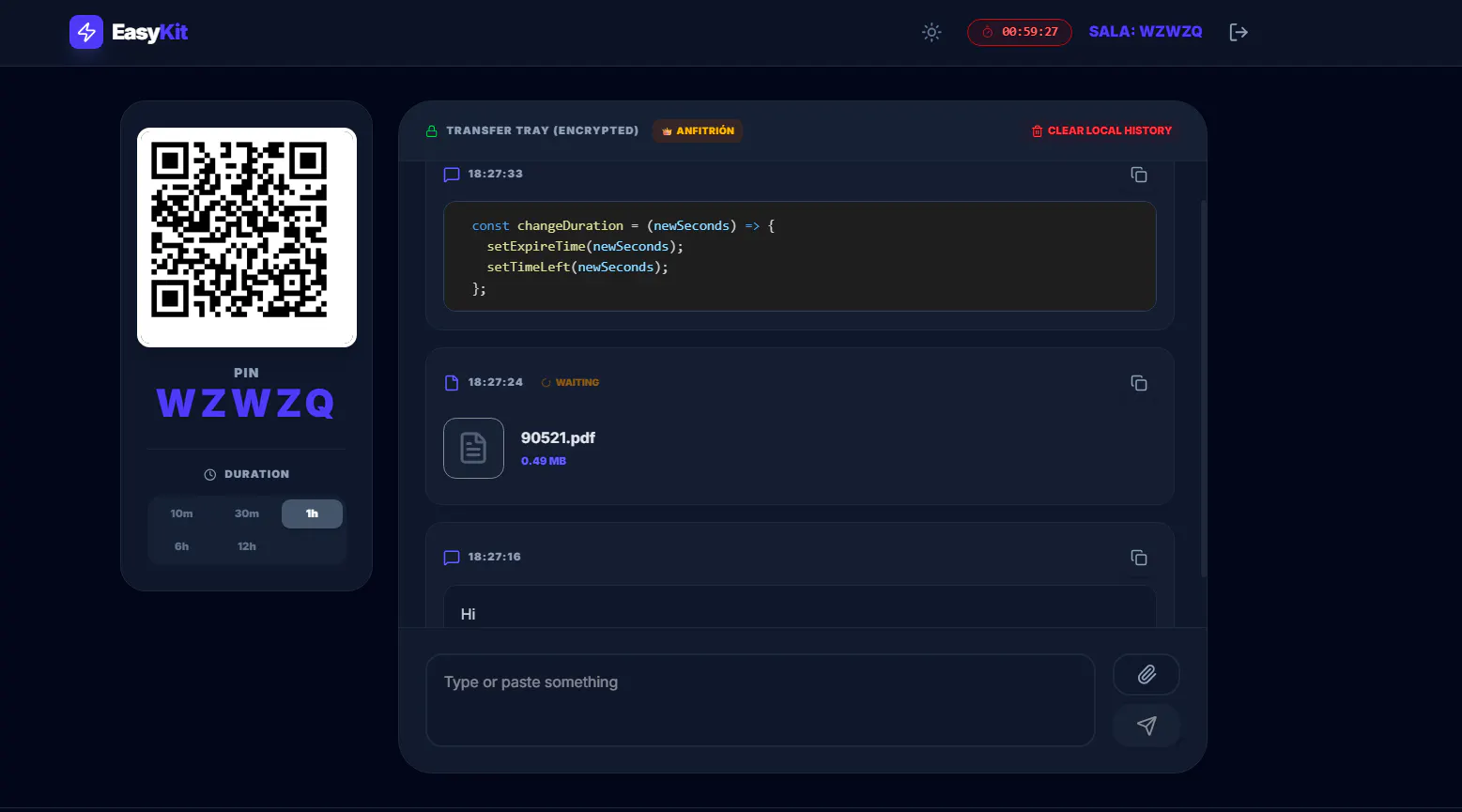Click the Waiting status indicator

click(570, 383)
